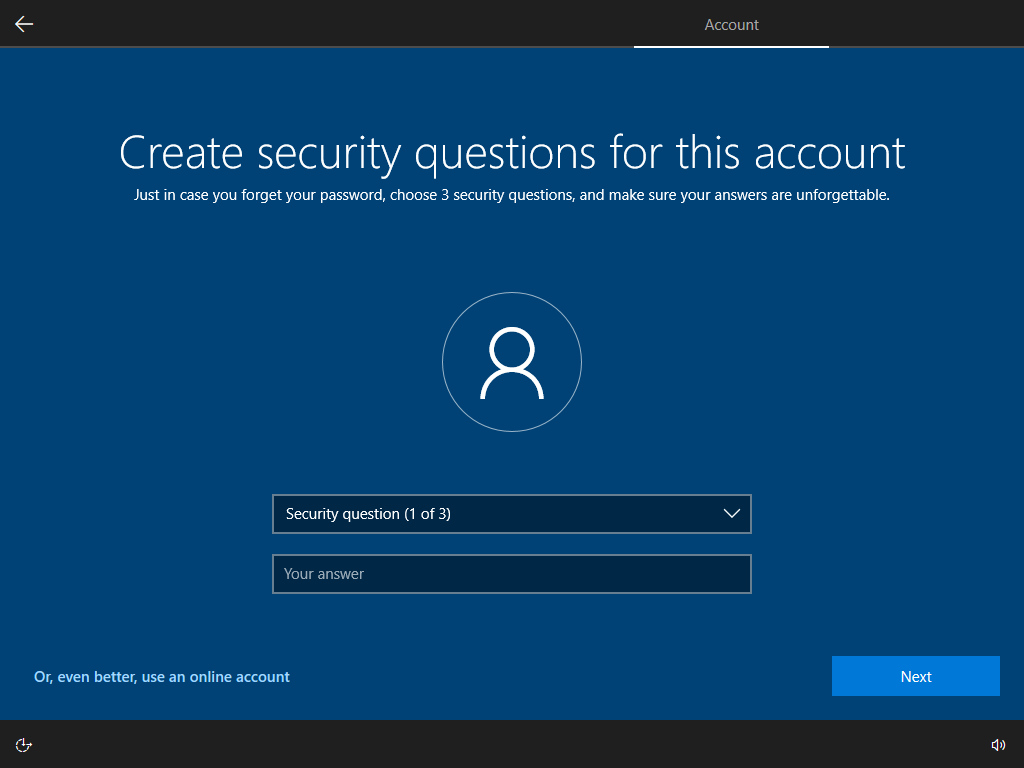This screenshot has height=768, width=1024.
Task: Click the Next button
Action: (x=916, y=676)
